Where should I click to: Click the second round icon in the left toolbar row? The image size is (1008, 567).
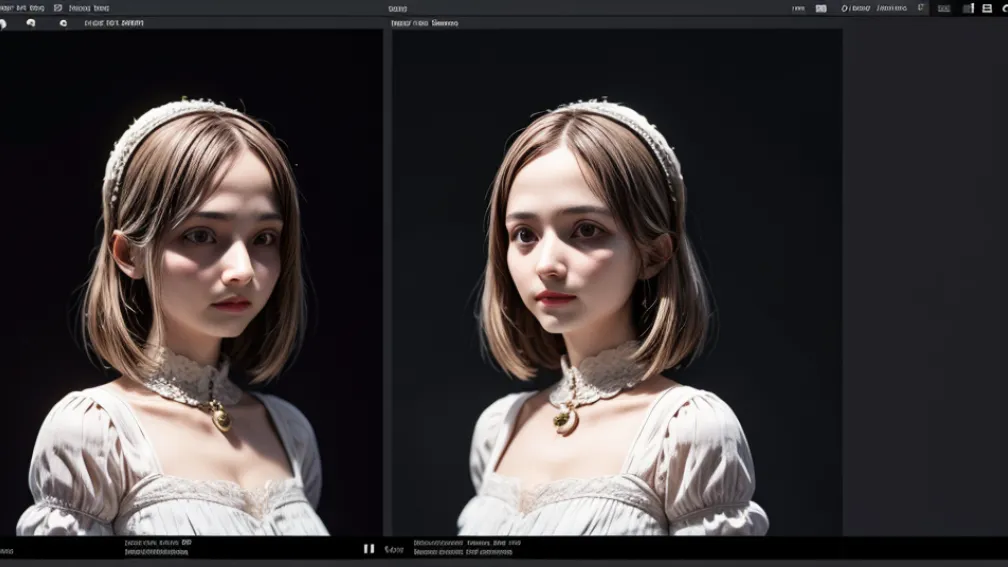point(31,23)
